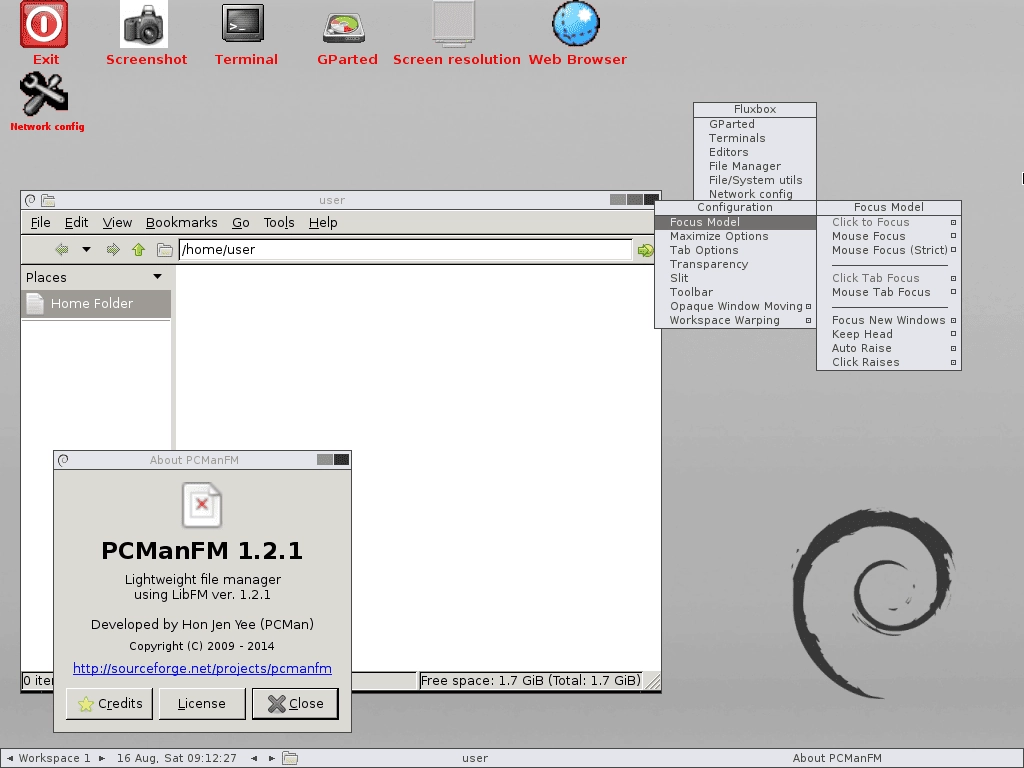Expand the Toolbar submenu in Configuration
The width and height of the screenshot is (1024, 768).
click(x=735, y=293)
